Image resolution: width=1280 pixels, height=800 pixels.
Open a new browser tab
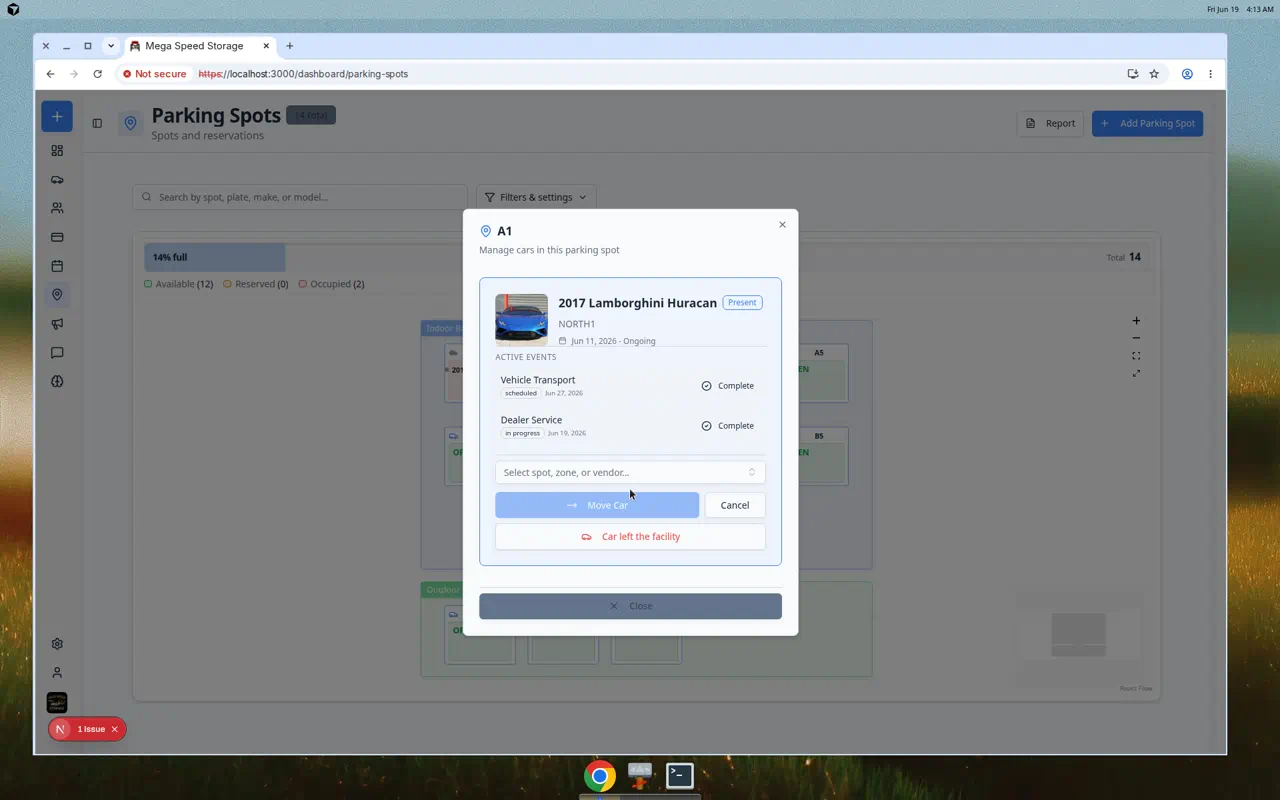coord(290,46)
